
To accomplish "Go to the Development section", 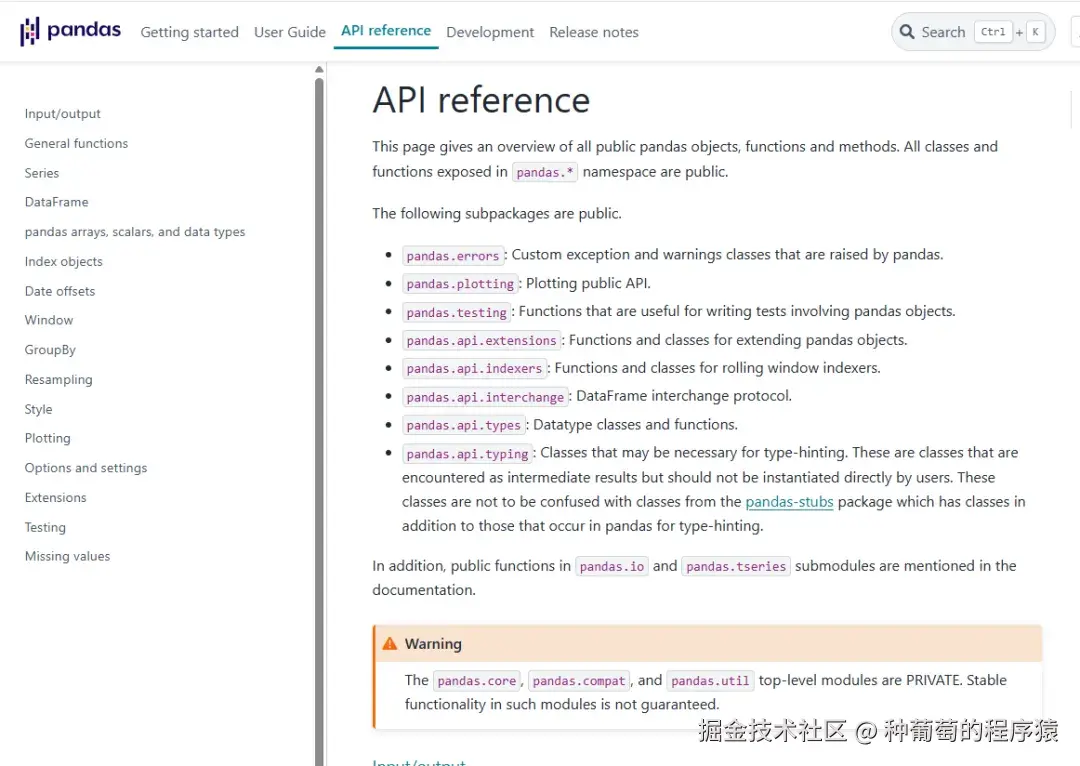I will (490, 32).
